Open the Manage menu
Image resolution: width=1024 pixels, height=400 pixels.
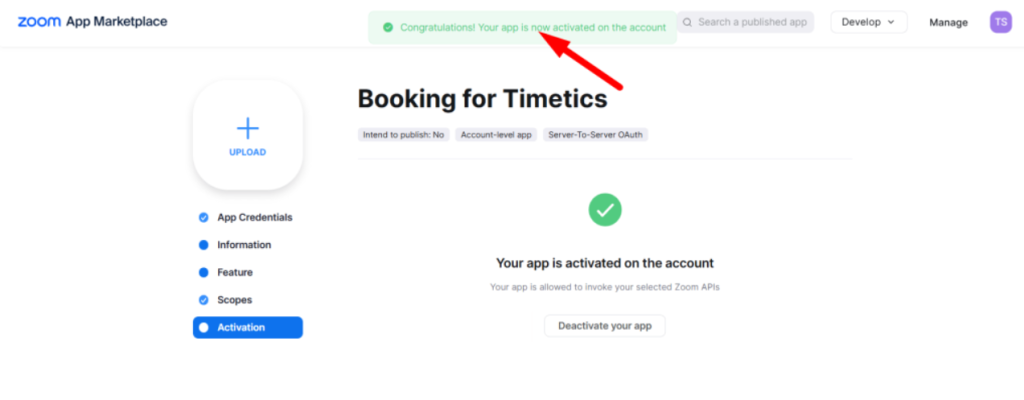(x=948, y=22)
